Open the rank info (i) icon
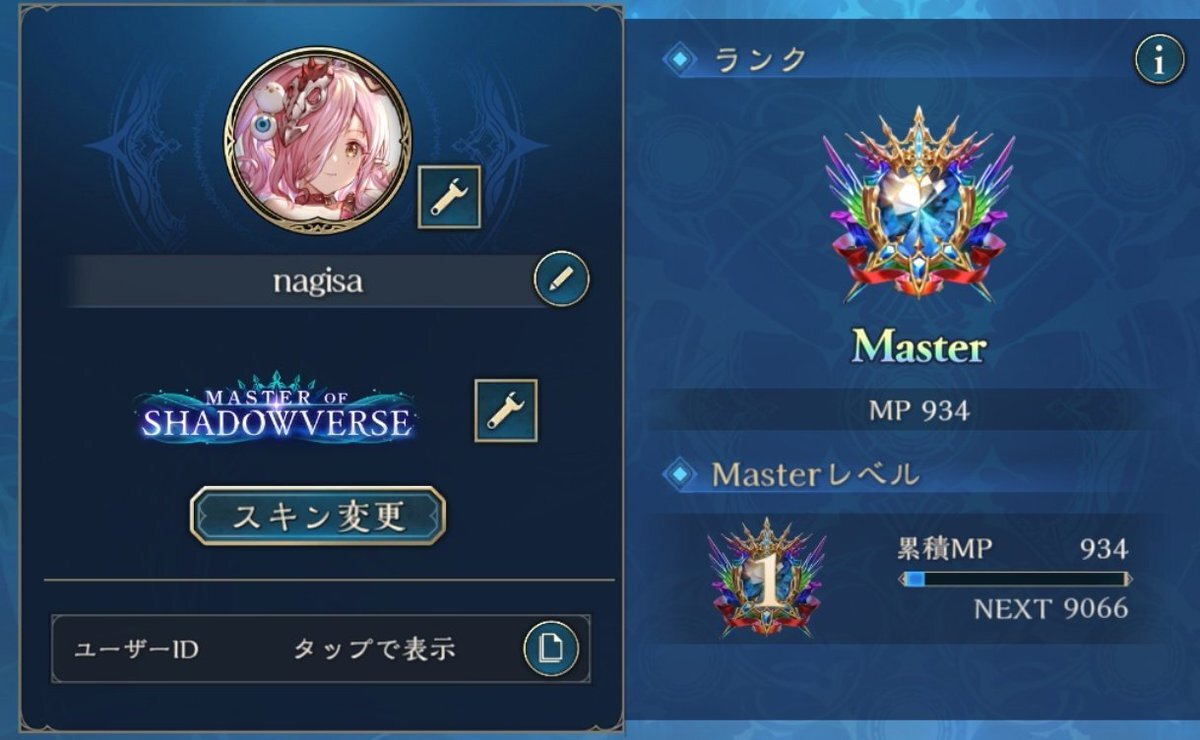1200x740 pixels. pos(1159,60)
